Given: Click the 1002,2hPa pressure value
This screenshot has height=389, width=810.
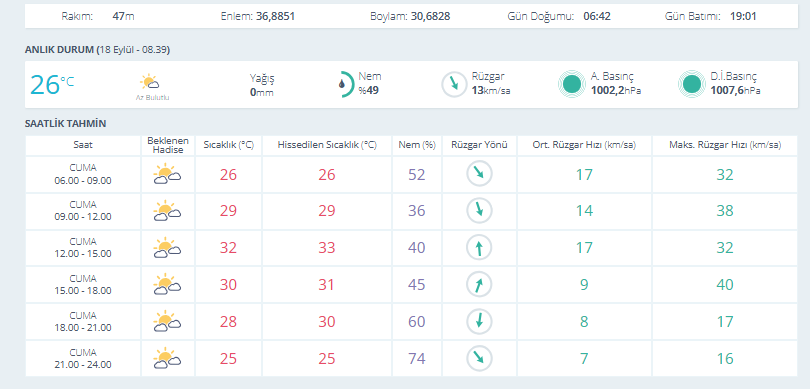Looking at the screenshot, I should pos(616,90).
